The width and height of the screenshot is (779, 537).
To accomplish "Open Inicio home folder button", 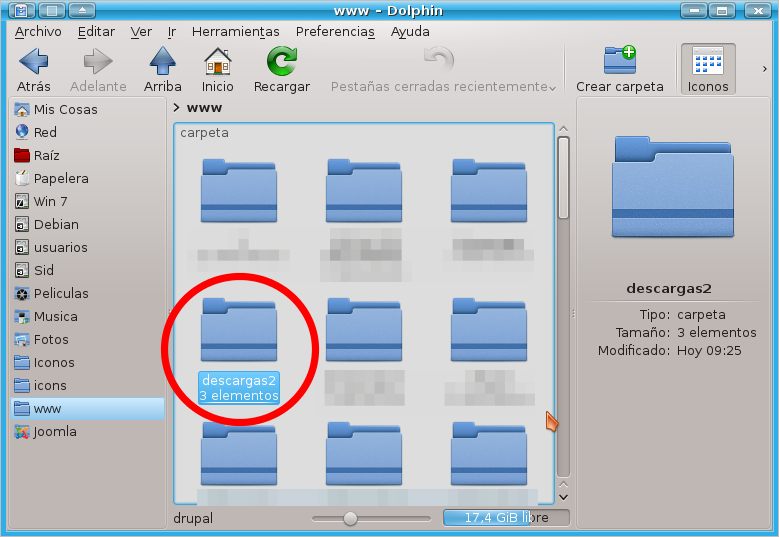I will 218,70.
